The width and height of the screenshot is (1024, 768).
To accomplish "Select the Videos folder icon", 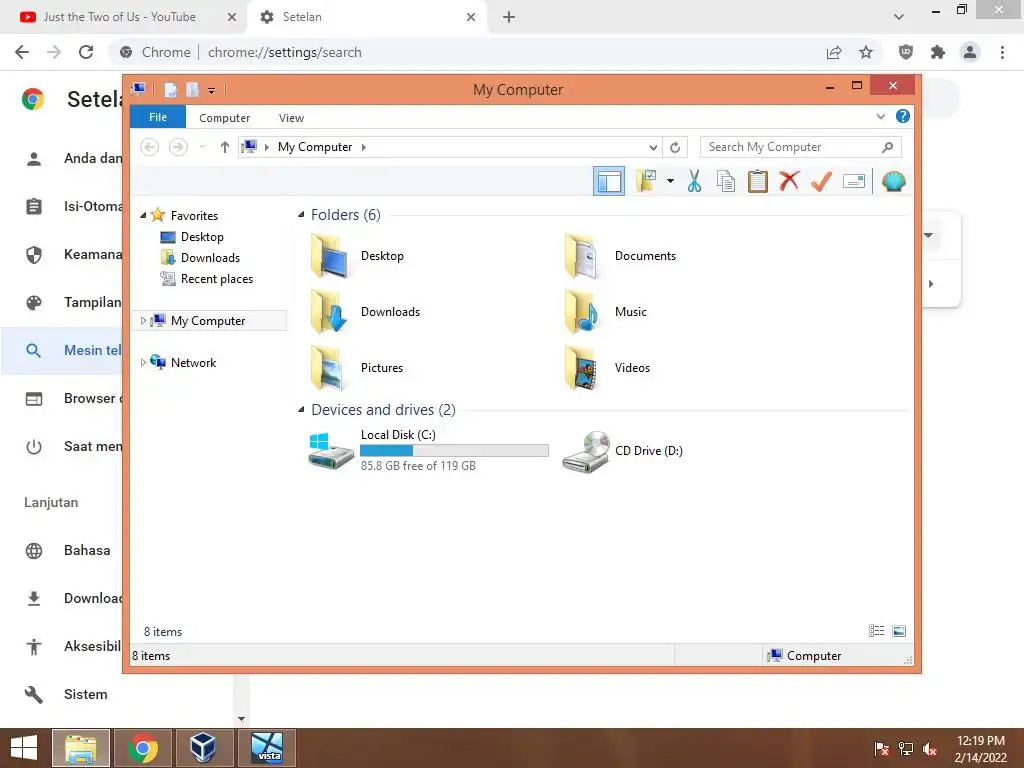I will click(x=583, y=368).
